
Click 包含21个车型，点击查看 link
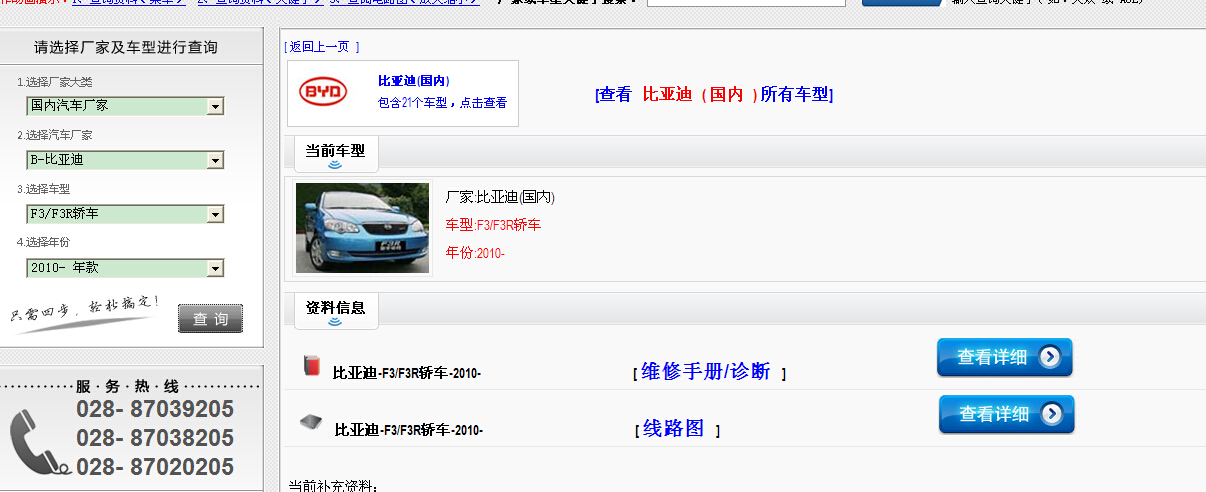pyautogui.click(x=442, y=102)
